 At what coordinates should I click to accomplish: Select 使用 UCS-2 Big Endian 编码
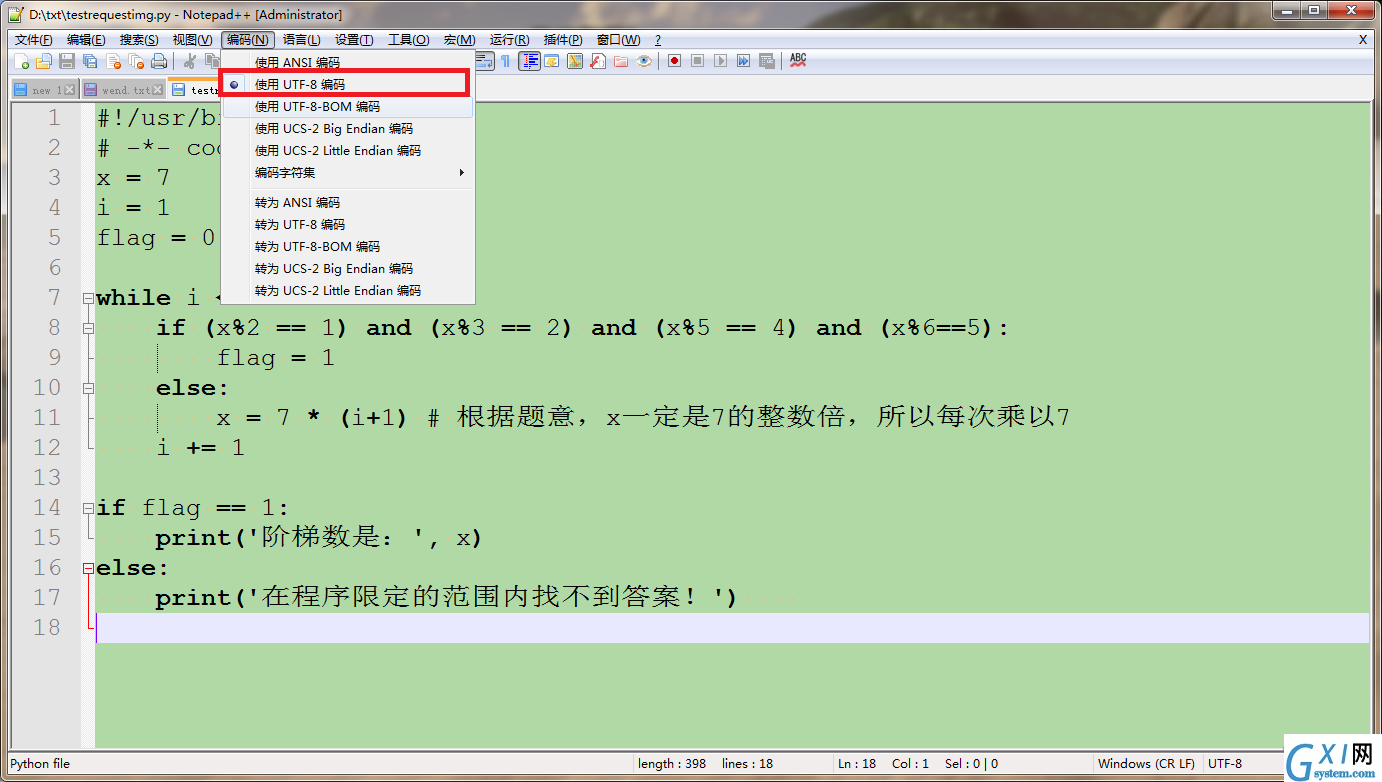pyautogui.click(x=347, y=128)
